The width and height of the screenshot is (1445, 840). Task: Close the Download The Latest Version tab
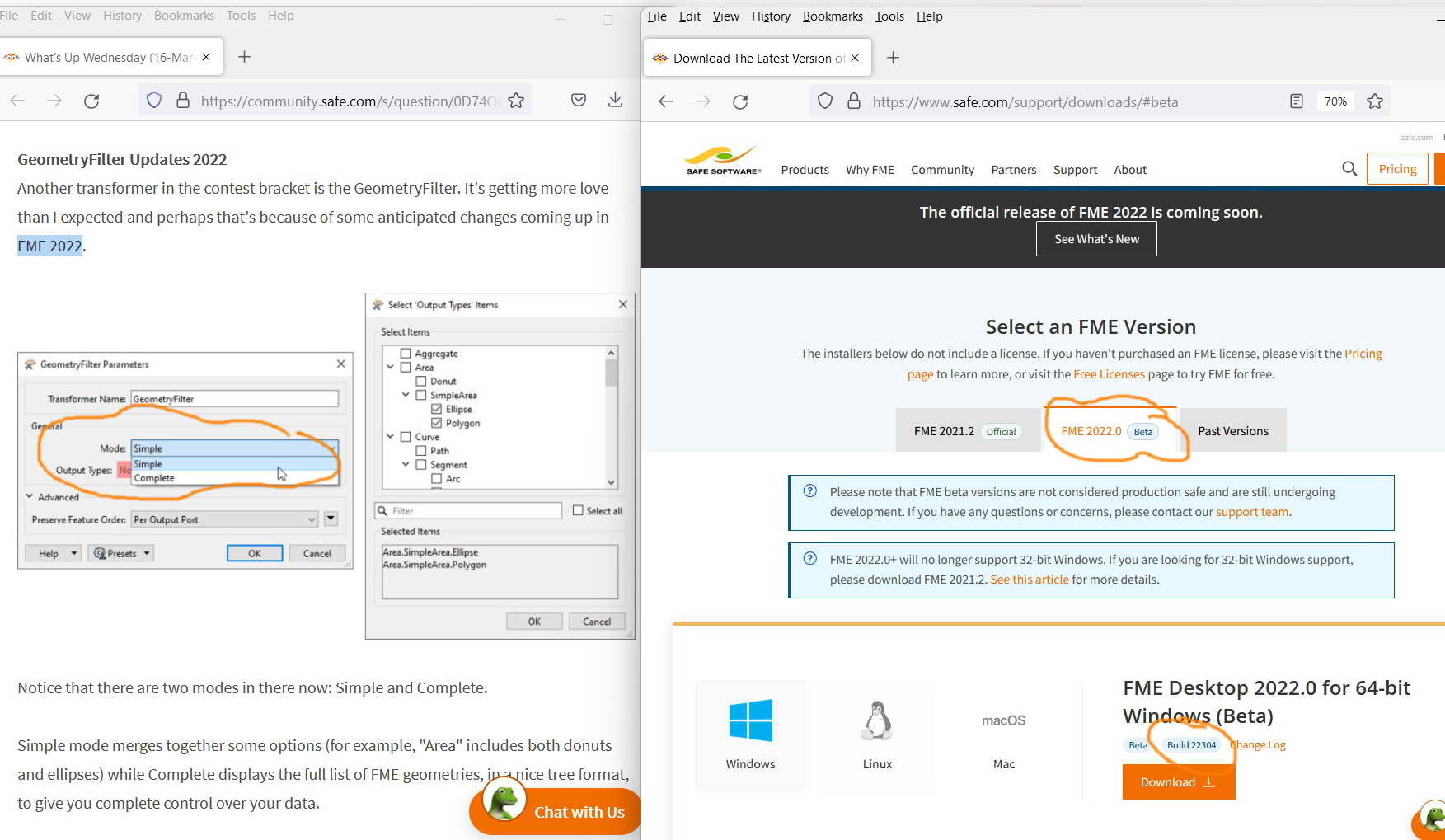(855, 58)
